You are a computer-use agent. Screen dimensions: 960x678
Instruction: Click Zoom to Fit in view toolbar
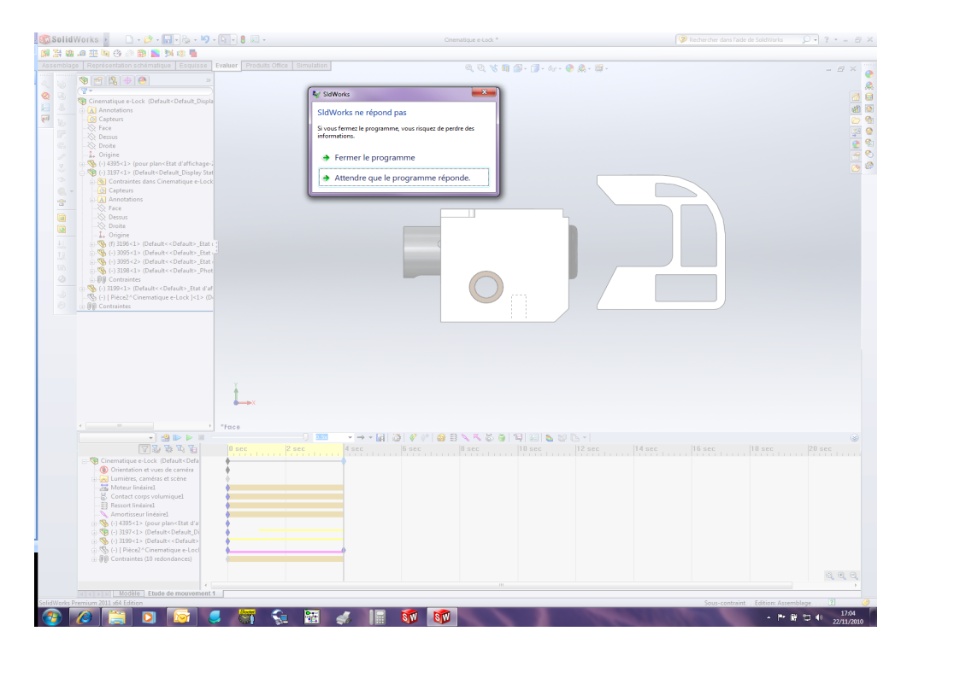pos(469,69)
